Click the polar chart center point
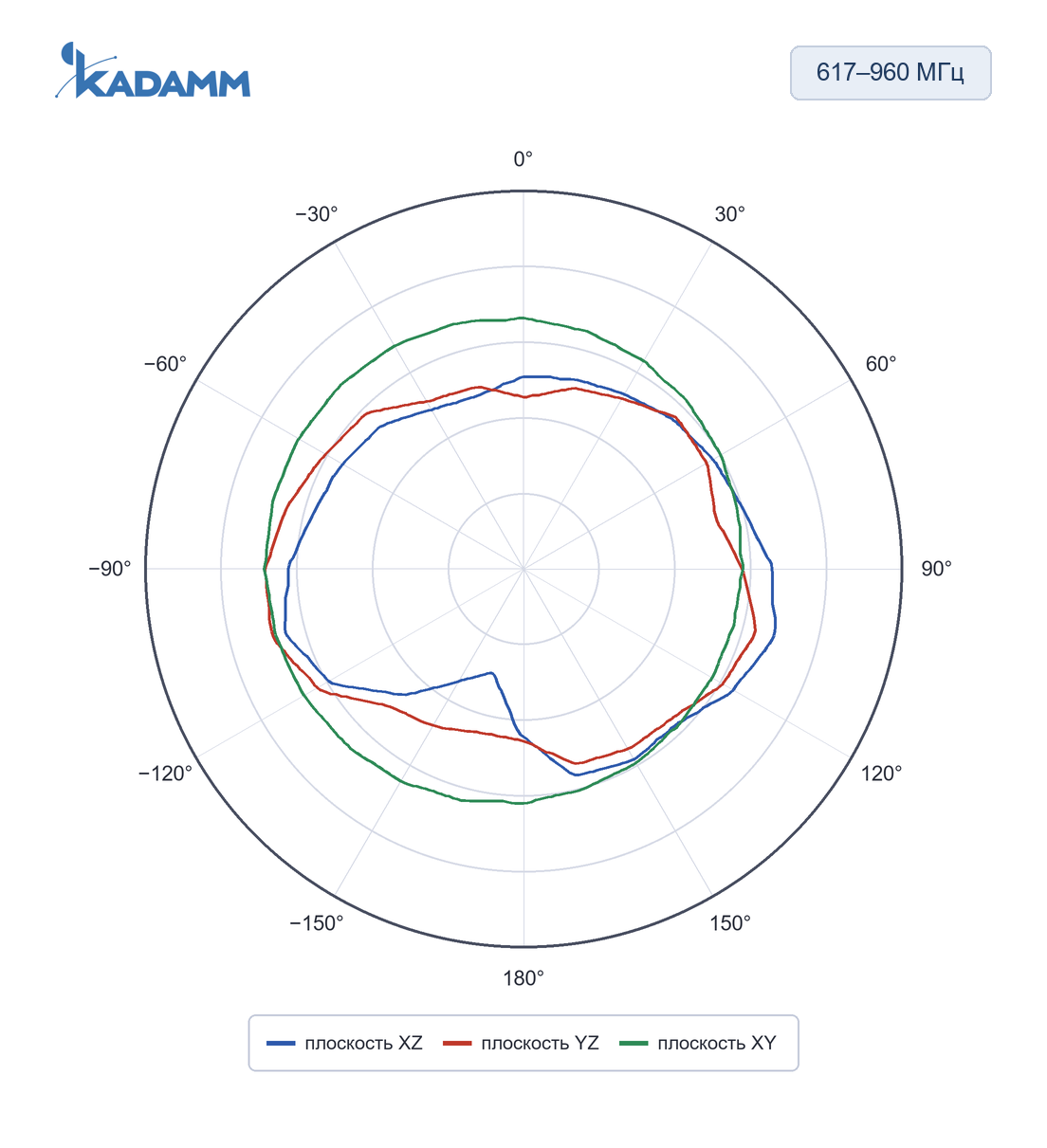The height and width of the screenshot is (1148, 1047). coord(523,569)
